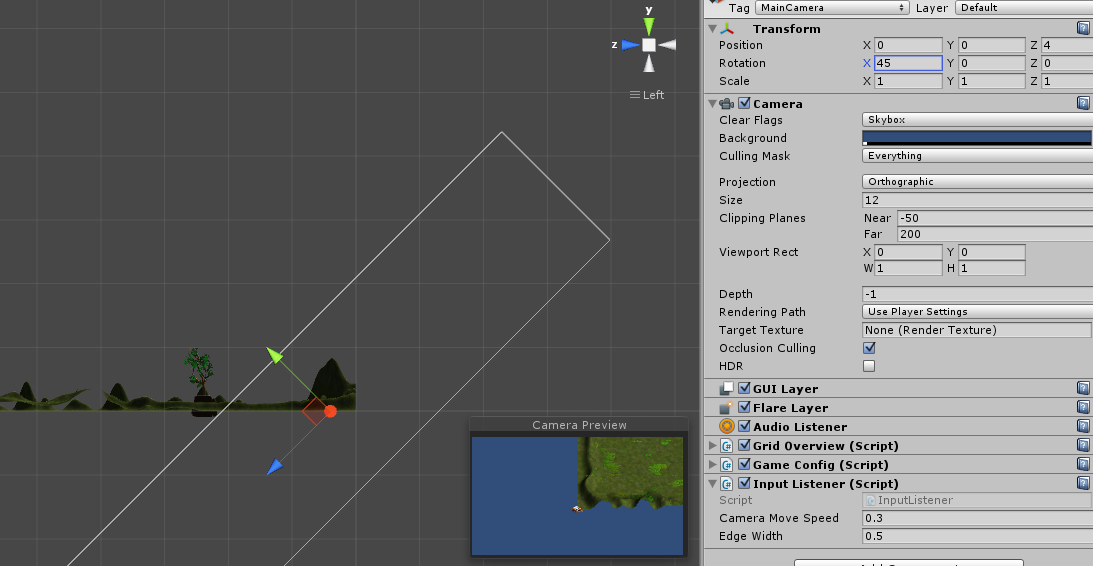Screen dimensions: 1093x566
Task: Click the center cube of the scene gizmo
Action: click(x=649, y=45)
